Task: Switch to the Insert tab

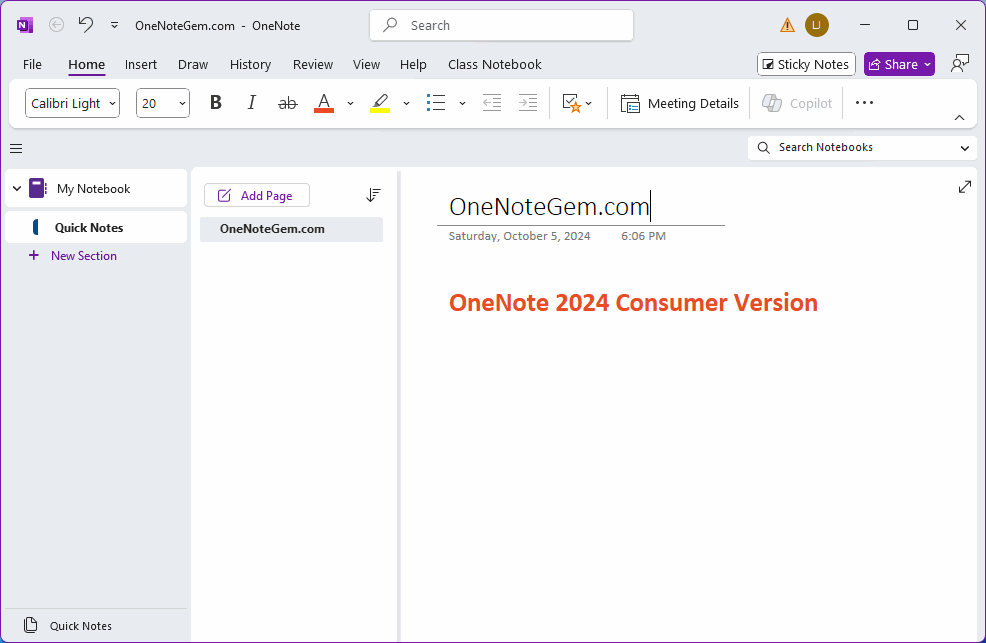Action: 141,64
